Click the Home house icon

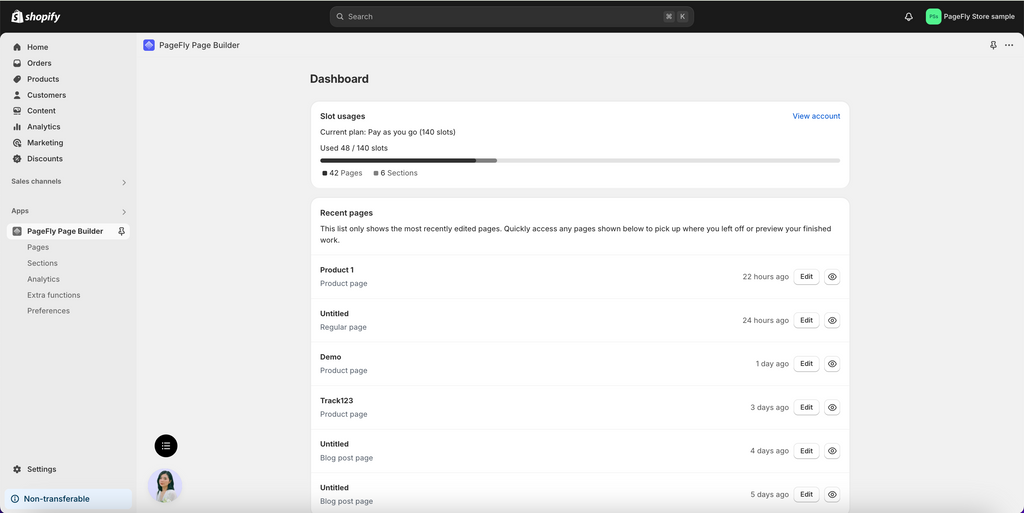(x=17, y=47)
